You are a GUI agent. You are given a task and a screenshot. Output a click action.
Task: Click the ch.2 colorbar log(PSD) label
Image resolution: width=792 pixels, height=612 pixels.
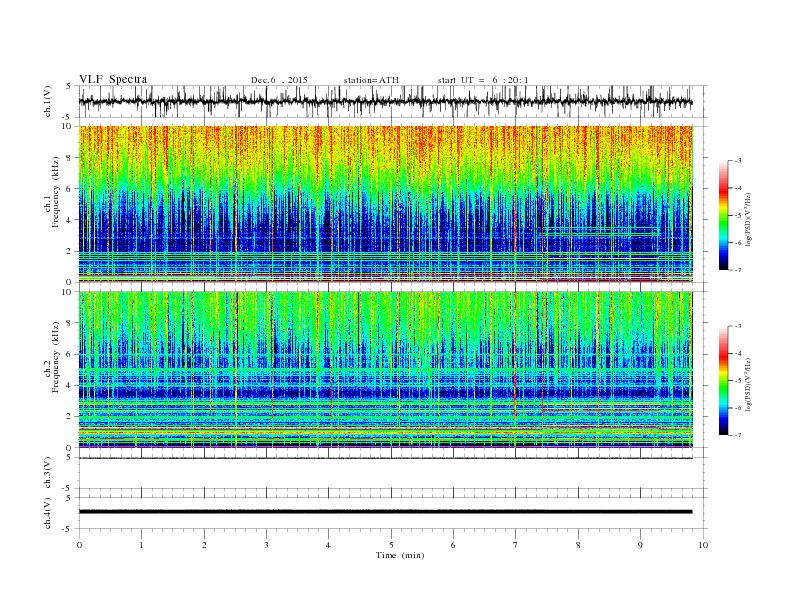pyautogui.click(x=748, y=384)
